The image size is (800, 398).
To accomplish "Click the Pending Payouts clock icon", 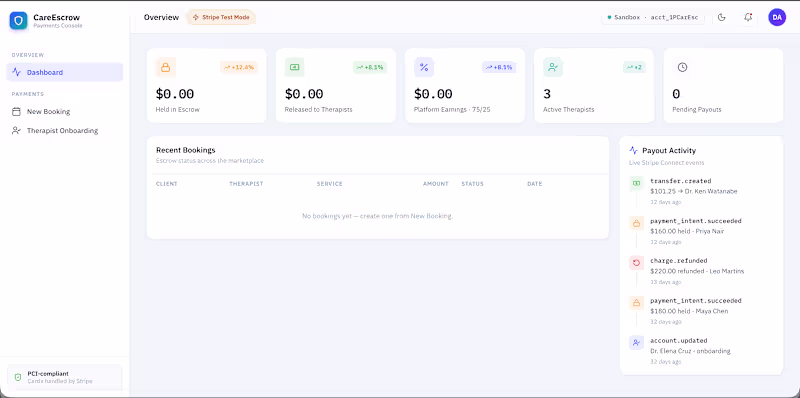I will pos(682,67).
